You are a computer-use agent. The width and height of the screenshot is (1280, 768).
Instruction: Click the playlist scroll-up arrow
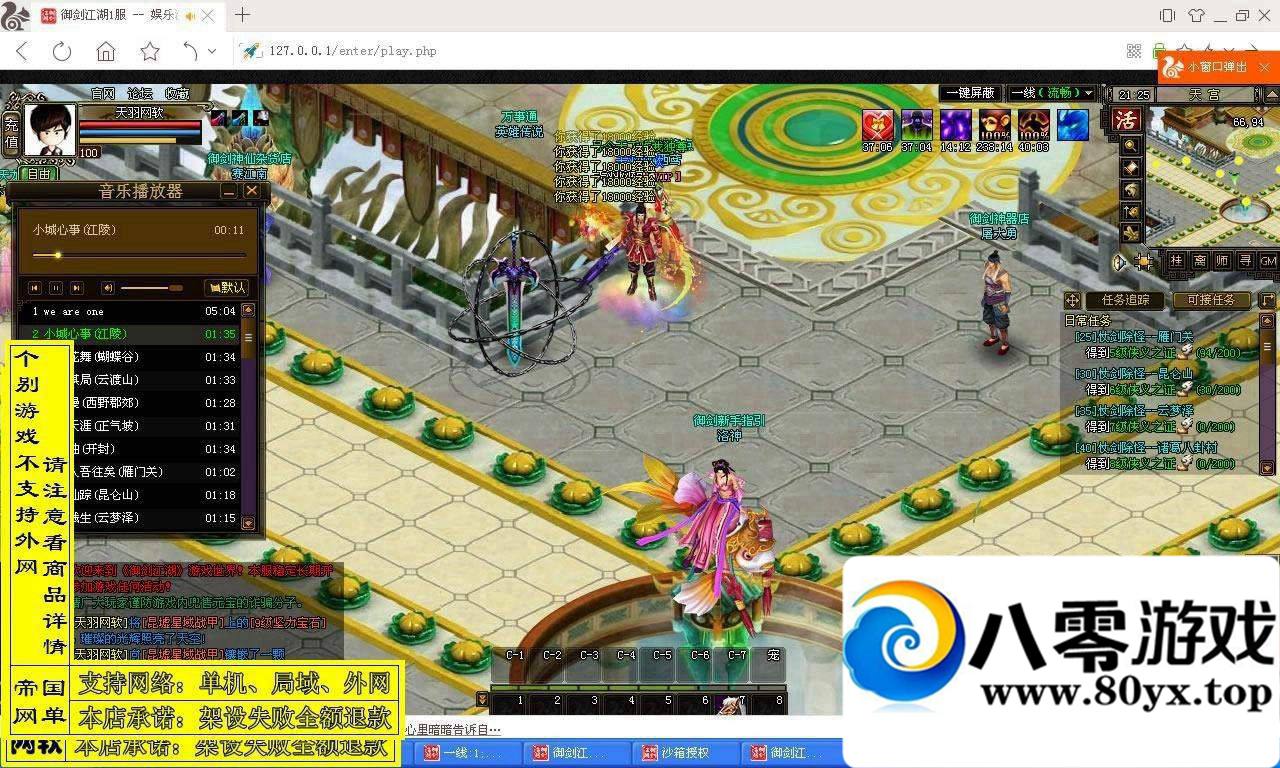click(x=248, y=310)
